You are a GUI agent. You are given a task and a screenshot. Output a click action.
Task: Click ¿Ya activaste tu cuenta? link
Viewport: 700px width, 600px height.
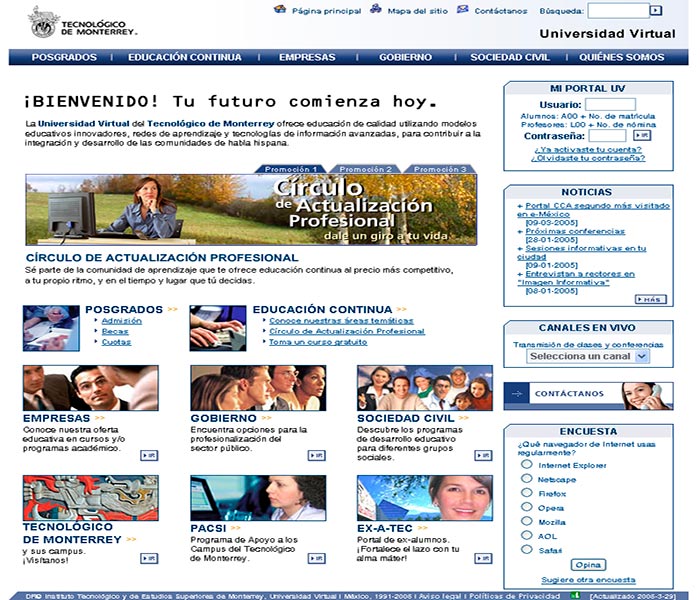point(588,150)
